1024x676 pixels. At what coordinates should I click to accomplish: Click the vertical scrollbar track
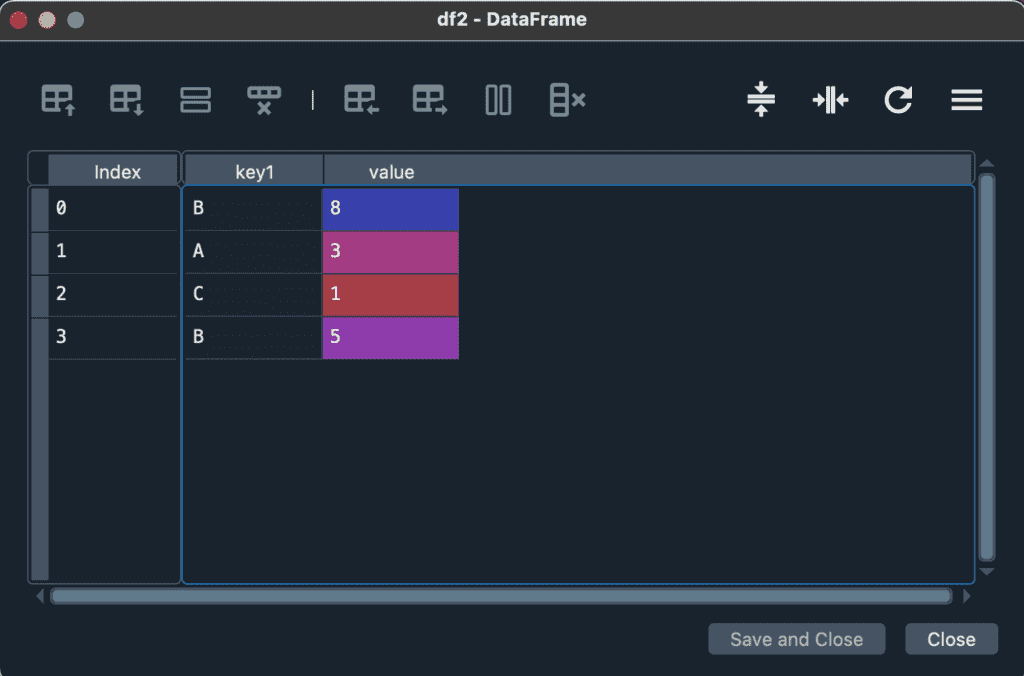[987, 367]
